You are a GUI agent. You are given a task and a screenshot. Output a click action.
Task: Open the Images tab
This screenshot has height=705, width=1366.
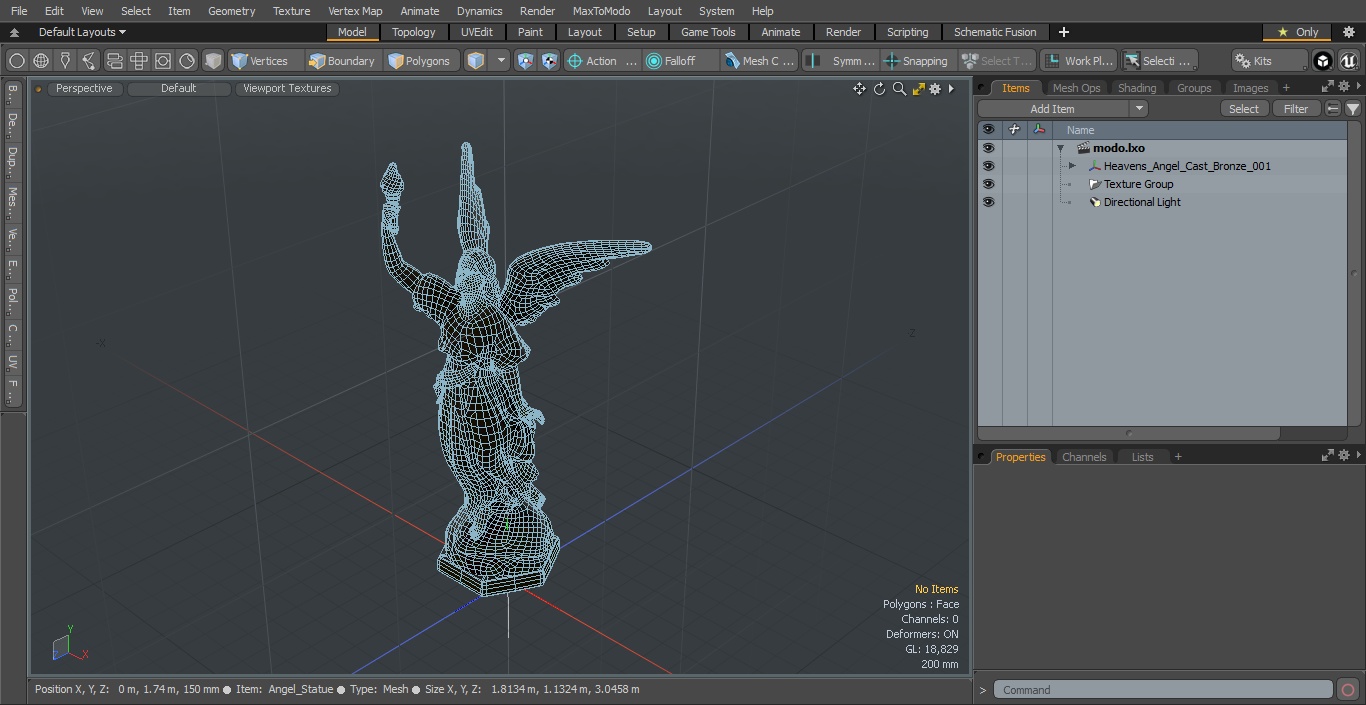1250,88
